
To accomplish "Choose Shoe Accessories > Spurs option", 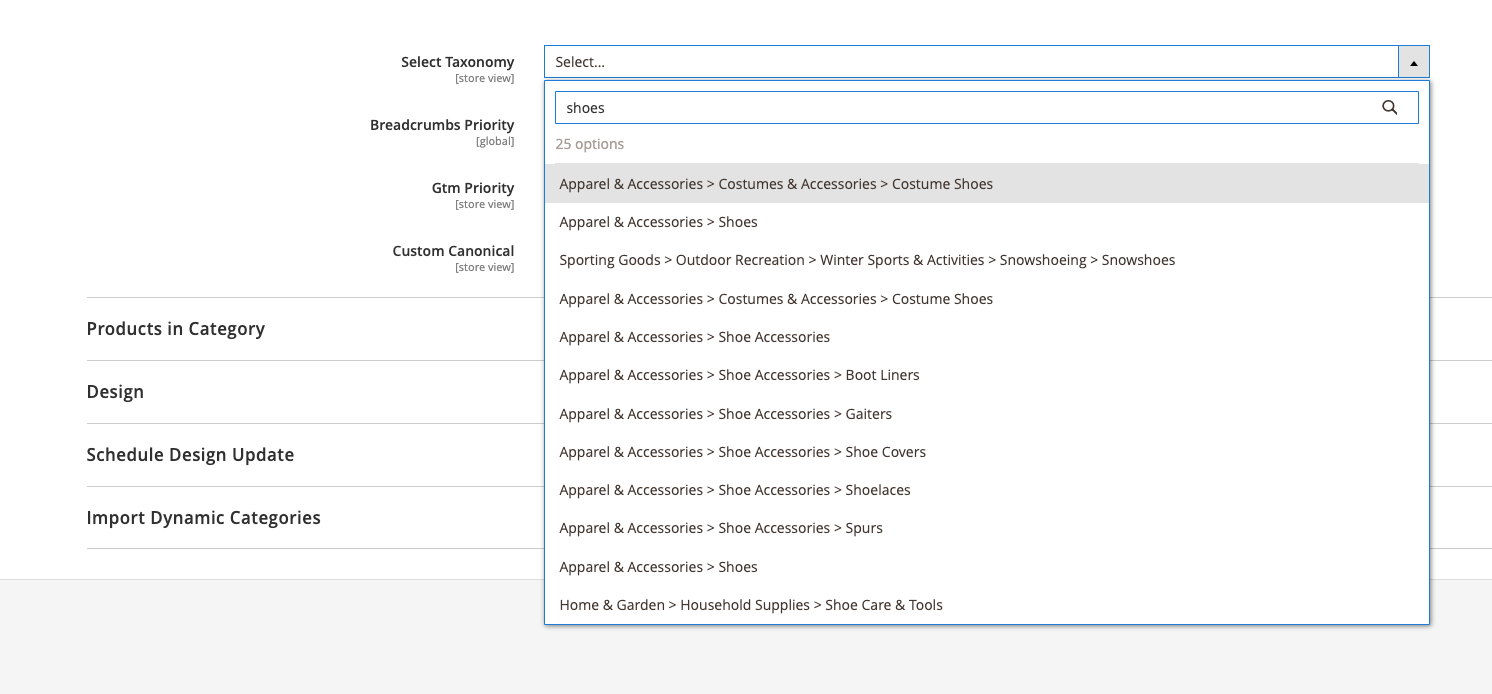I will pos(721,528).
